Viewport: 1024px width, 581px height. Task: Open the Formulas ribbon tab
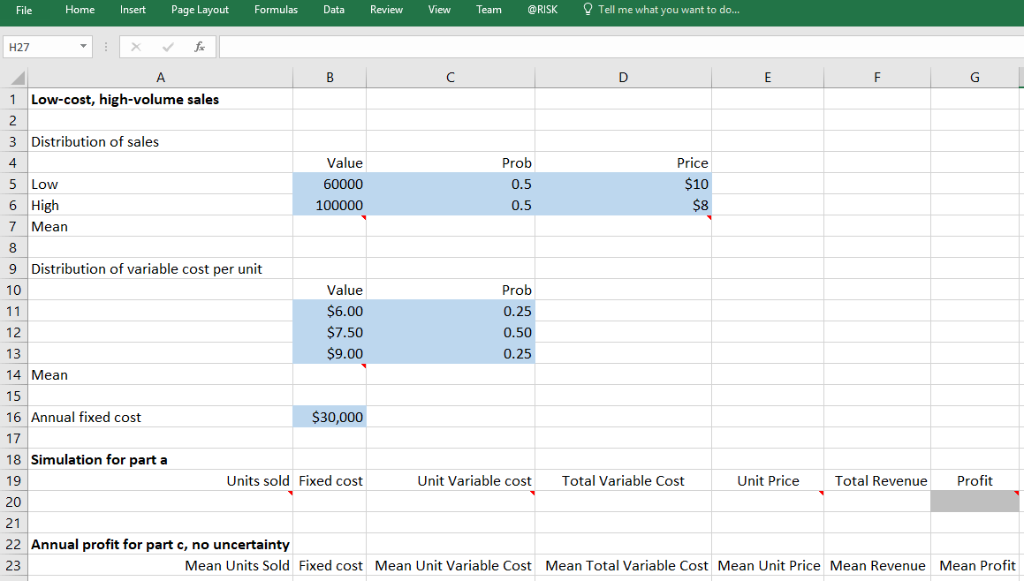tap(277, 10)
